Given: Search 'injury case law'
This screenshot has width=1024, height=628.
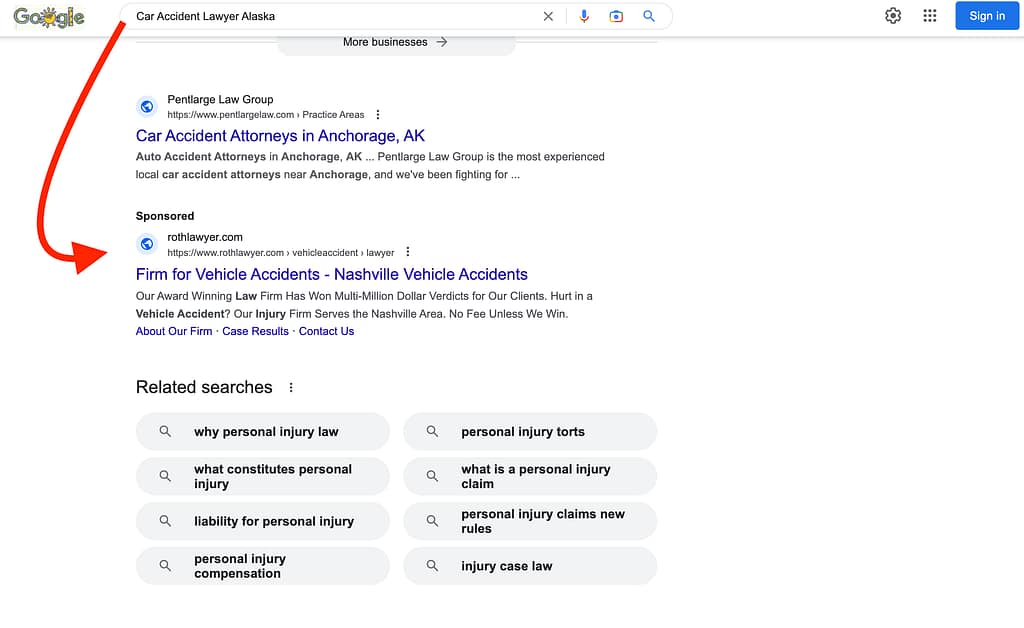Looking at the screenshot, I should (x=530, y=566).
